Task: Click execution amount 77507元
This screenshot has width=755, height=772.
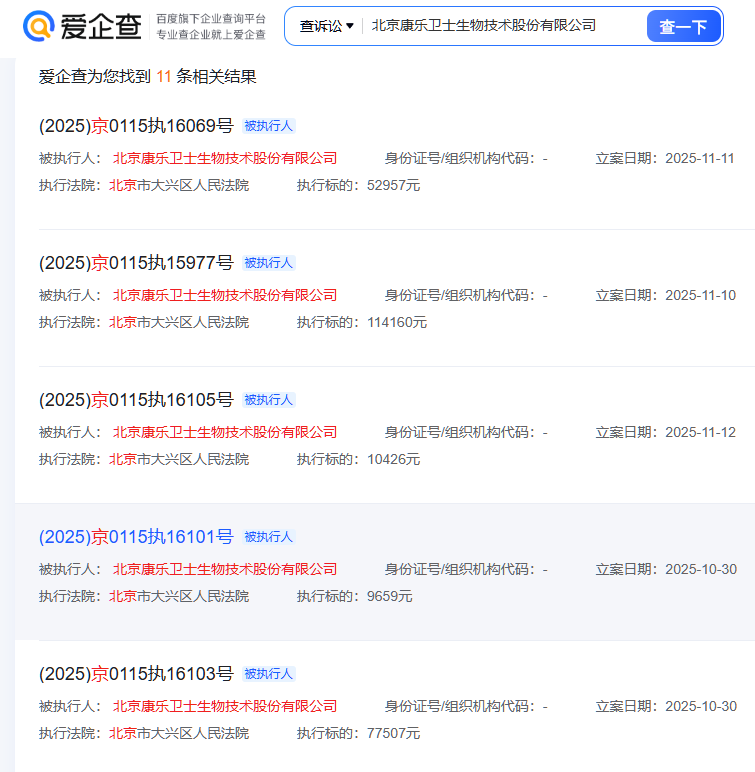Action: click(394, 733)
